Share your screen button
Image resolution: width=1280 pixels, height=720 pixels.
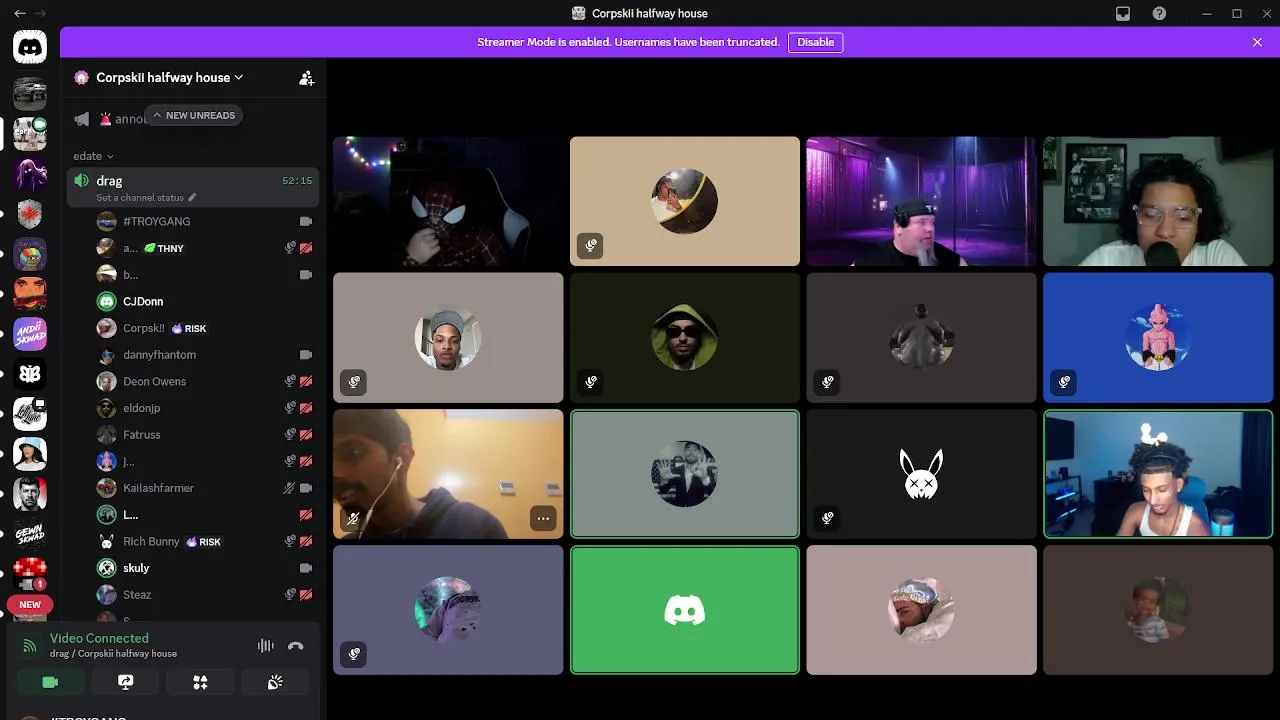[x=125, y=682]
